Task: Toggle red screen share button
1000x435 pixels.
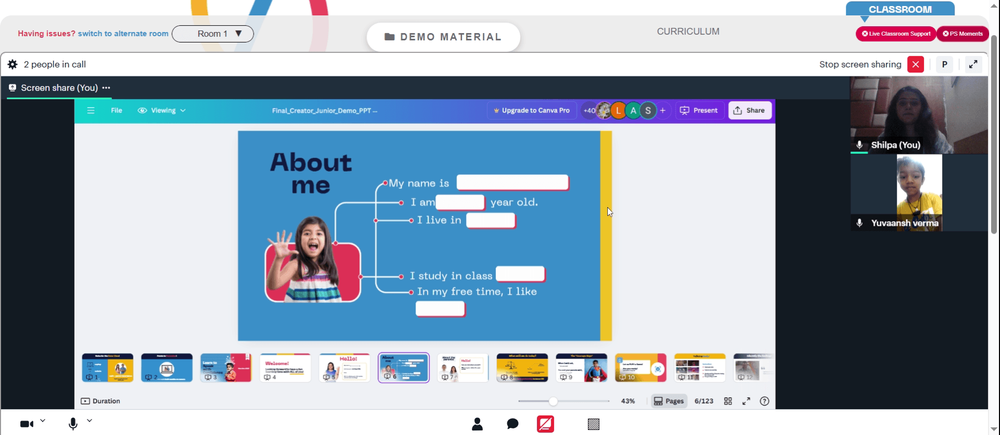Action: click(545, 424)
